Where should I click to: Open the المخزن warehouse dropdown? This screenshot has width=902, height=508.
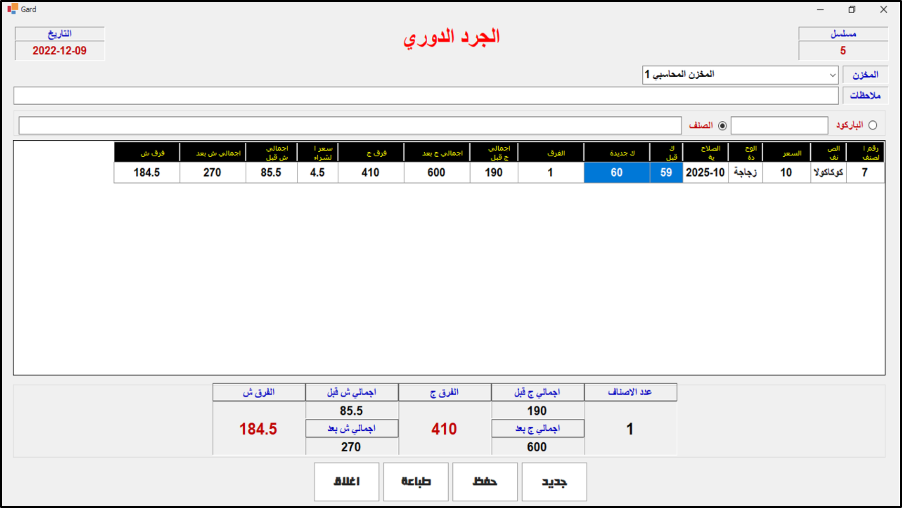740,75
